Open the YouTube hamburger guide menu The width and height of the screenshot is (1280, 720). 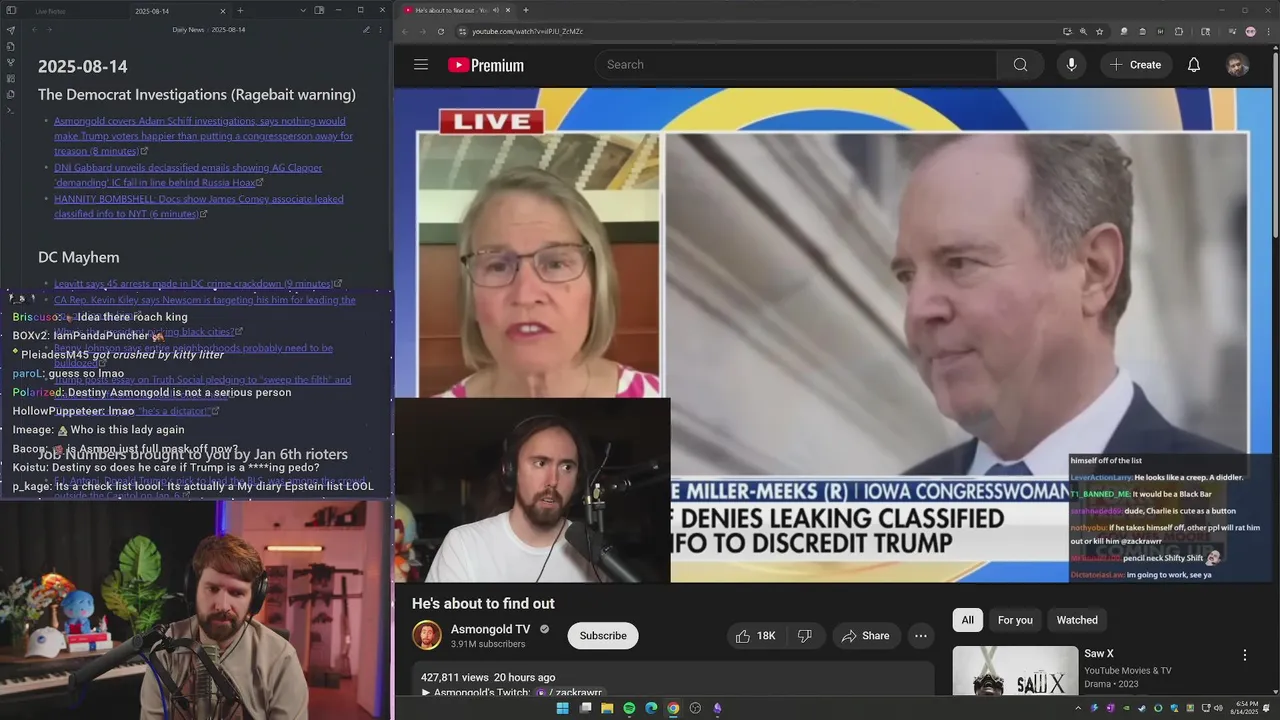pos(421,65)
